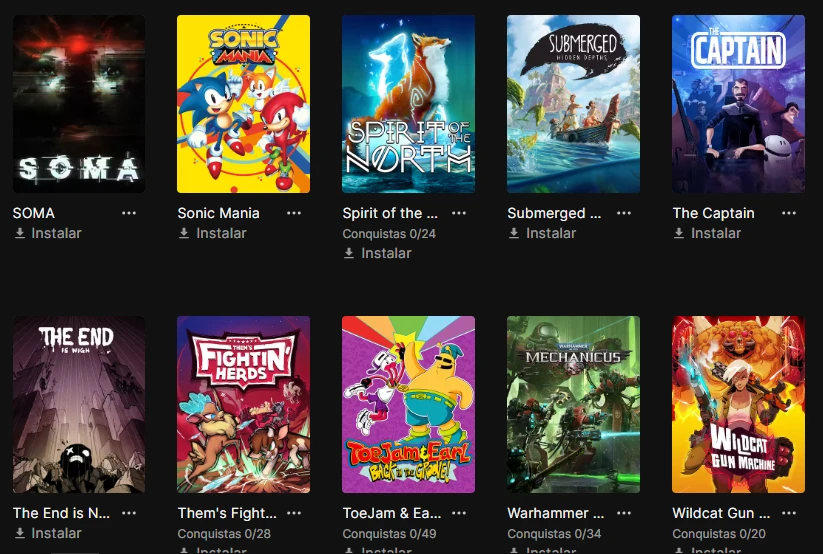Screen dimensions: 823x554
Task: Install Spirit of the North via Instalar
Action: 386,253
